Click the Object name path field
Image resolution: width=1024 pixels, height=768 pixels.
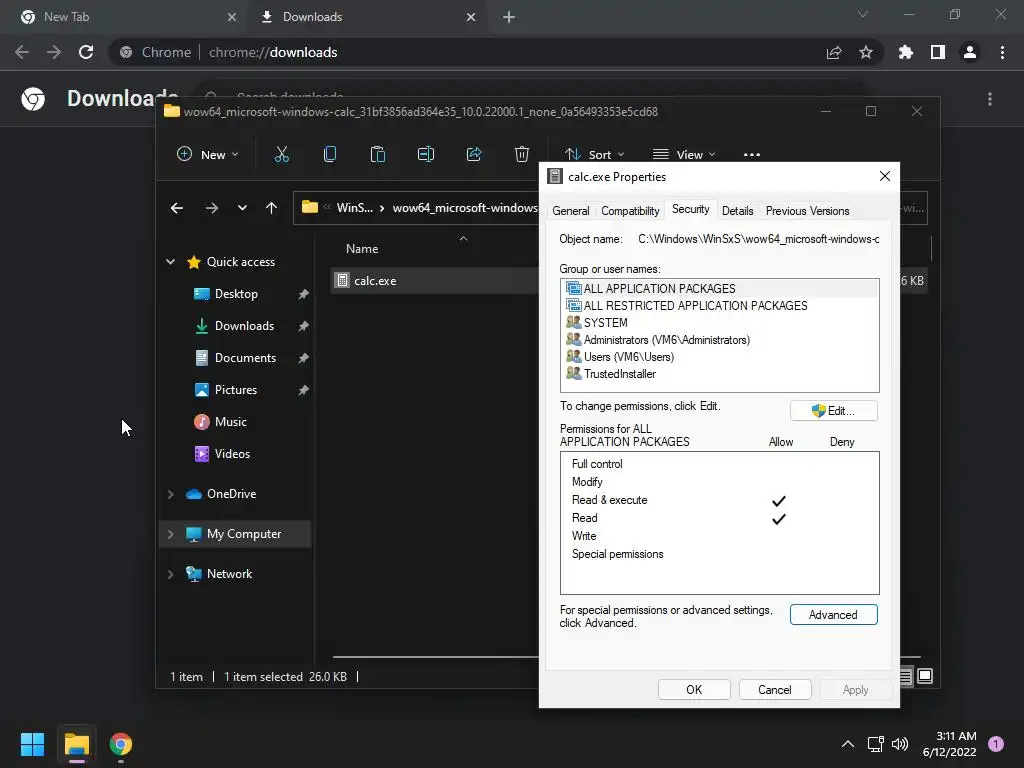758,239
